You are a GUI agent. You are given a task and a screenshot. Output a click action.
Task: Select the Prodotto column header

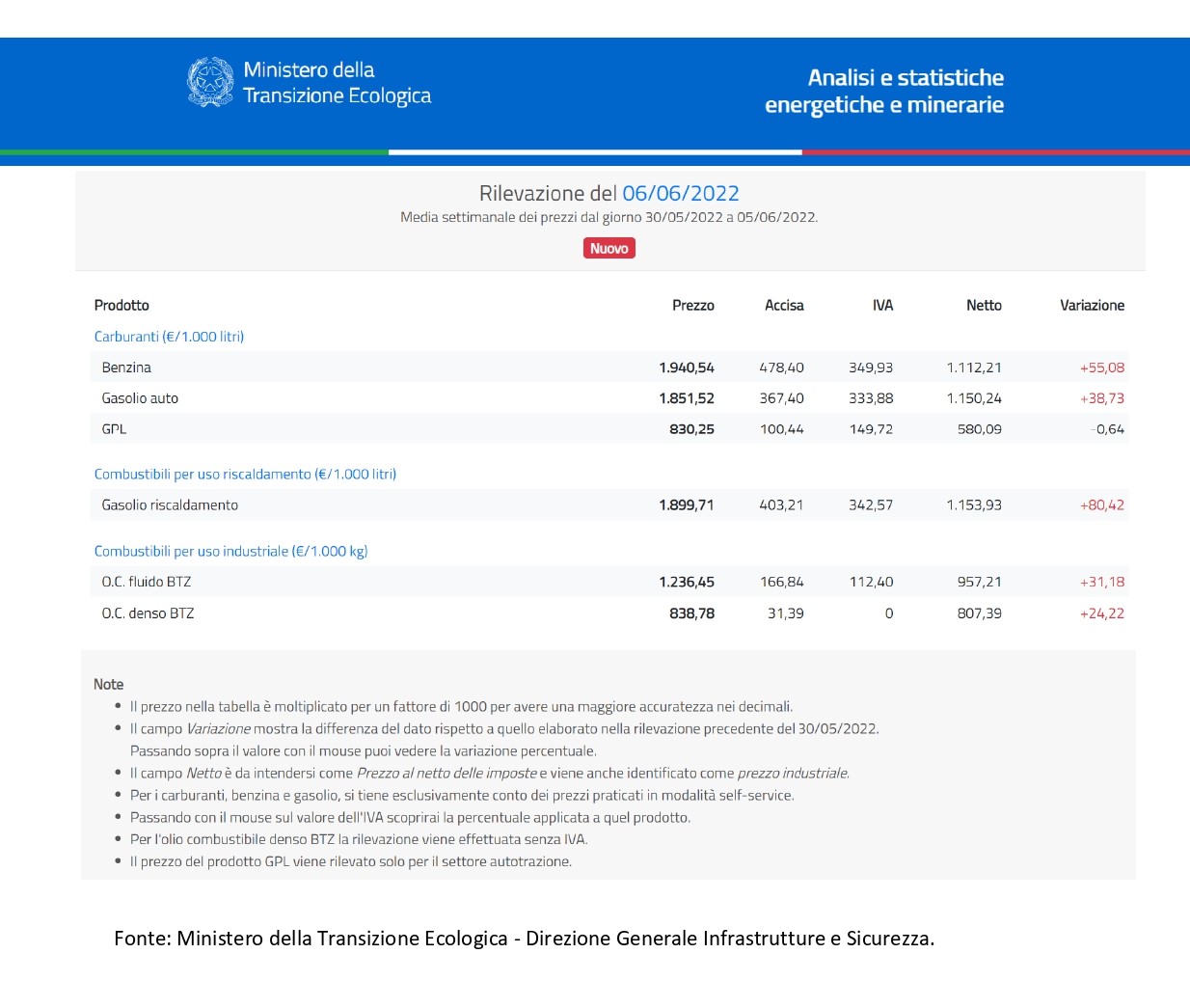[x=122, y=305]
